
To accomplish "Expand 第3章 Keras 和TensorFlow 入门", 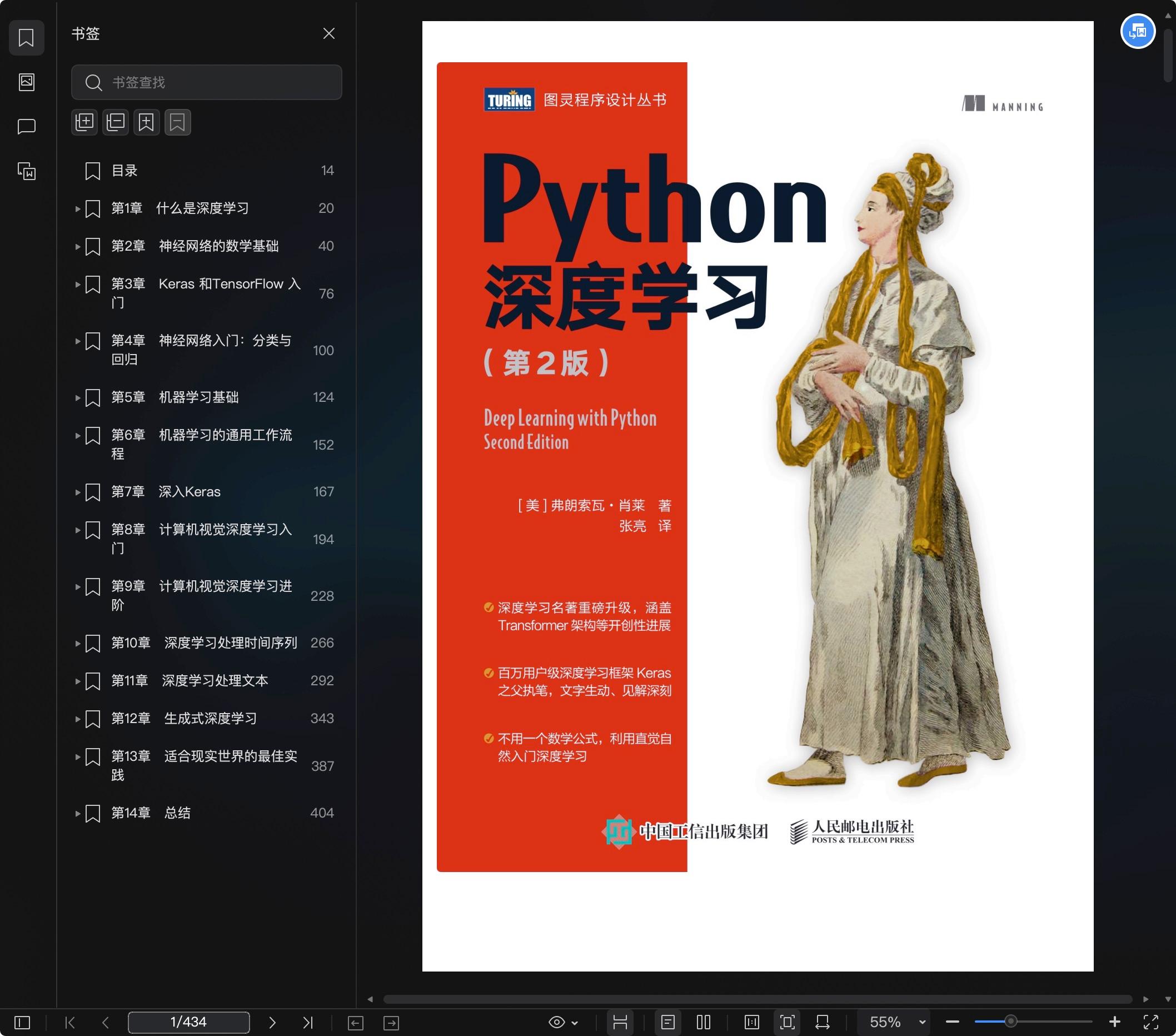I will 78,284.
